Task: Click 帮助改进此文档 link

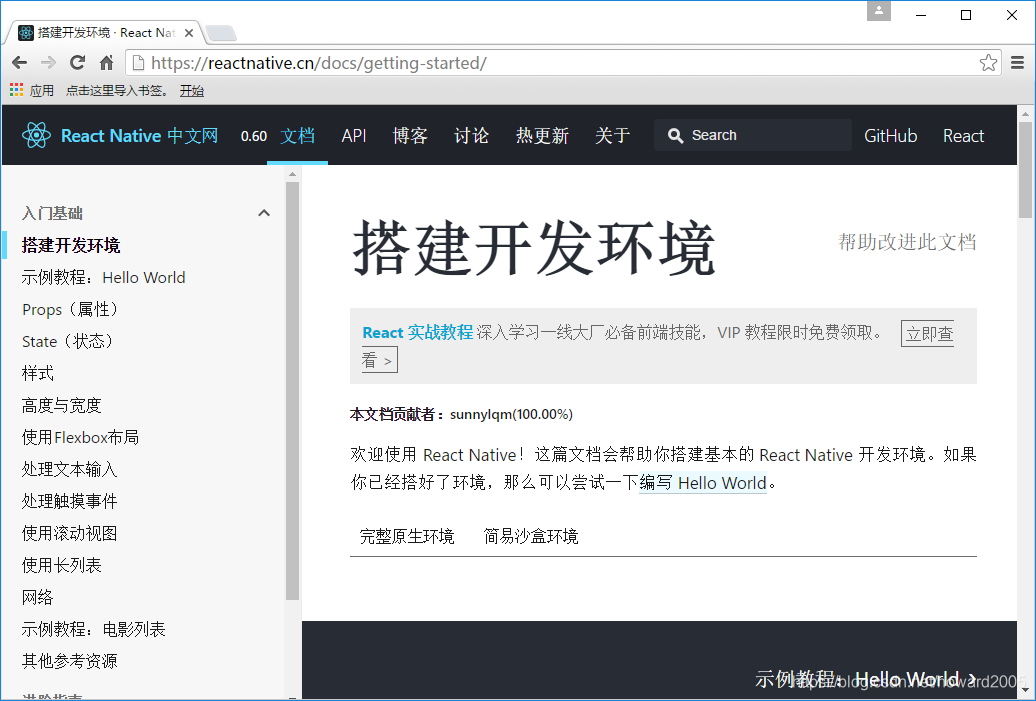Action: 907,242
